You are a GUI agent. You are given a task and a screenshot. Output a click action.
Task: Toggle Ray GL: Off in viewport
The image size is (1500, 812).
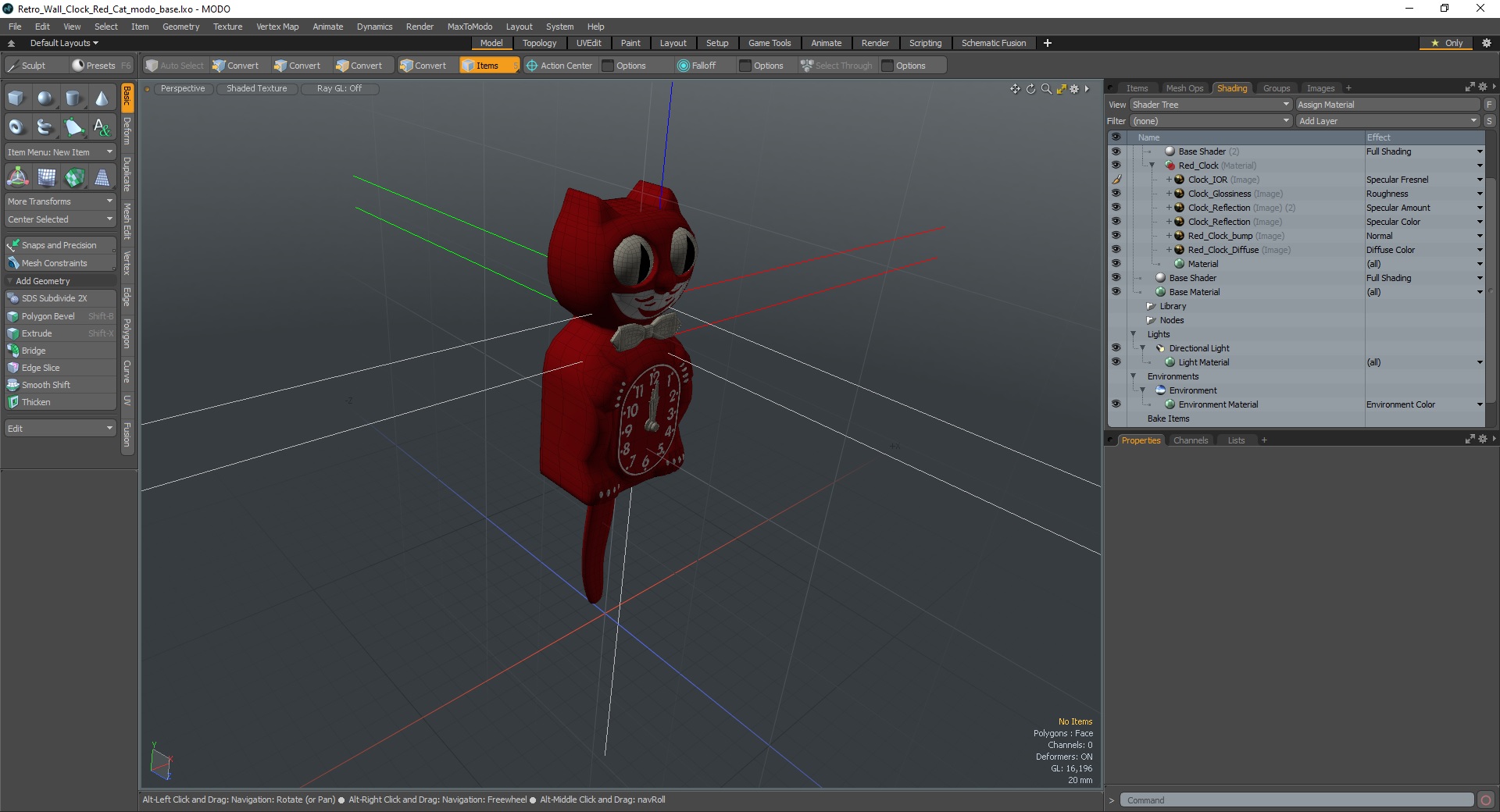[339, 89]
